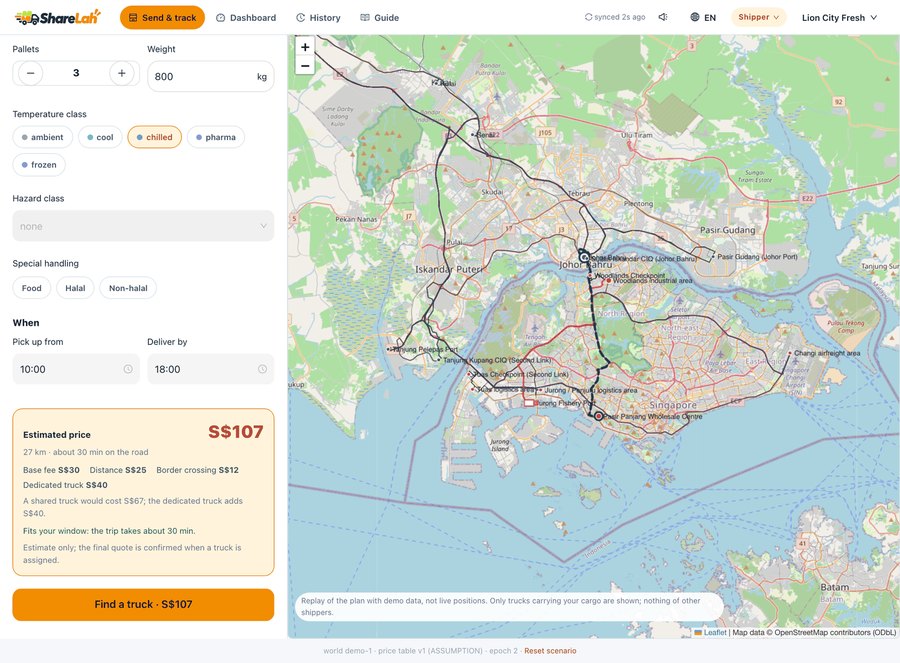
Task: Select chilled temperature class
Action: point(154,137)
